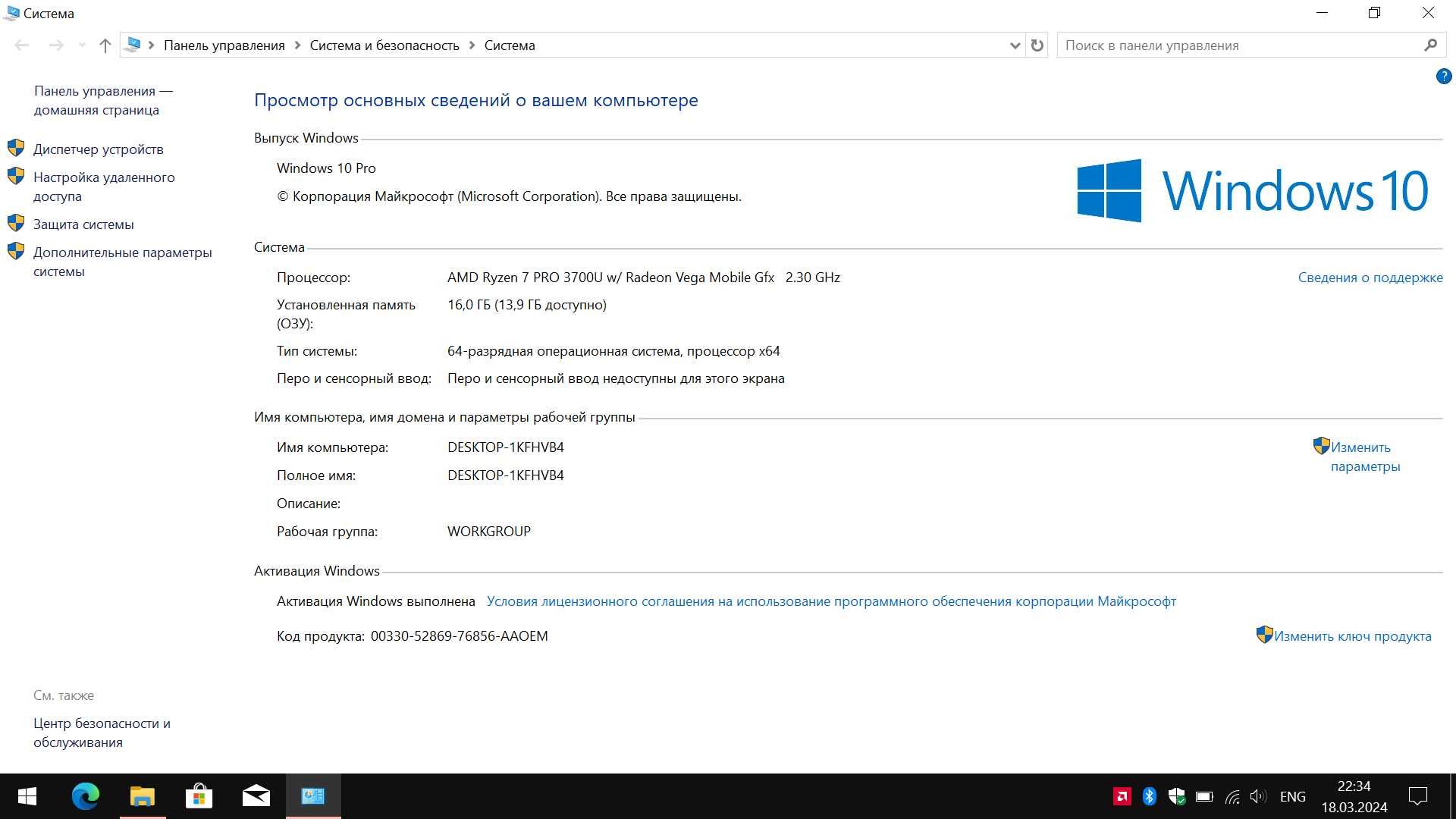Open the Windows Start menu
This screenshot has height=819, width=1456.
point(27,796)
